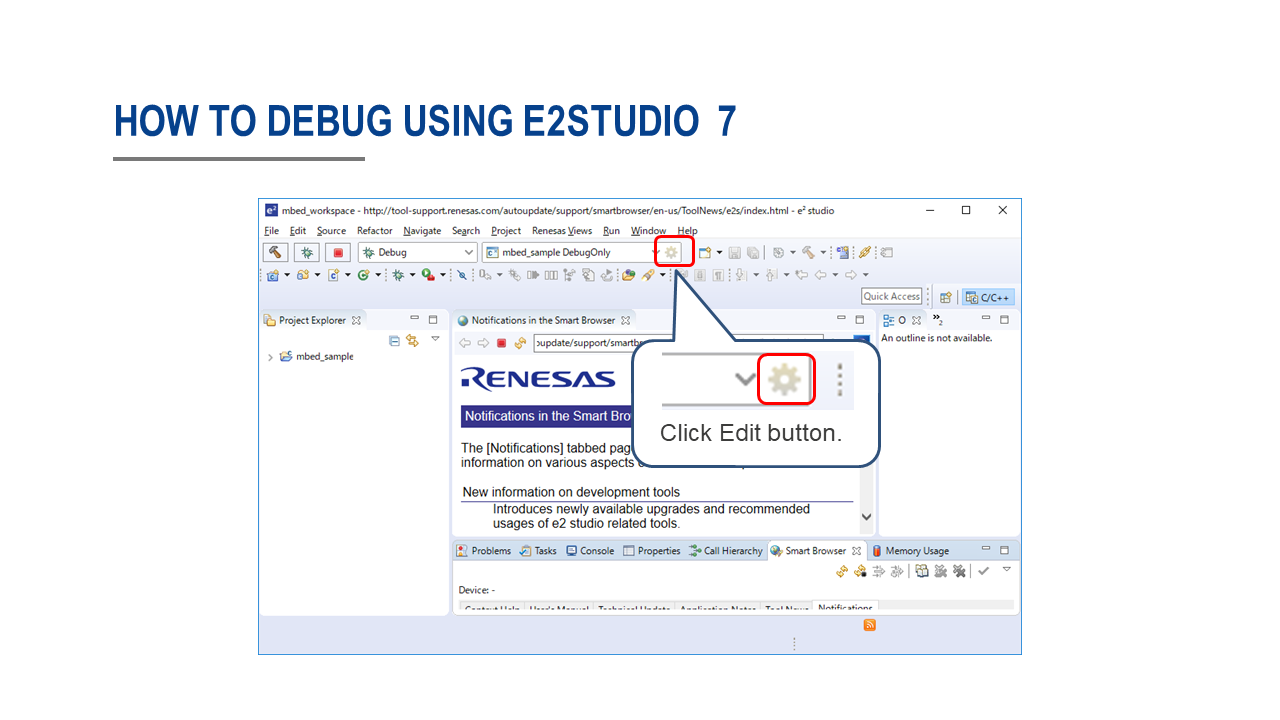Open the Debug icon dropdown arrow in second toolbar

coord(411,275)
